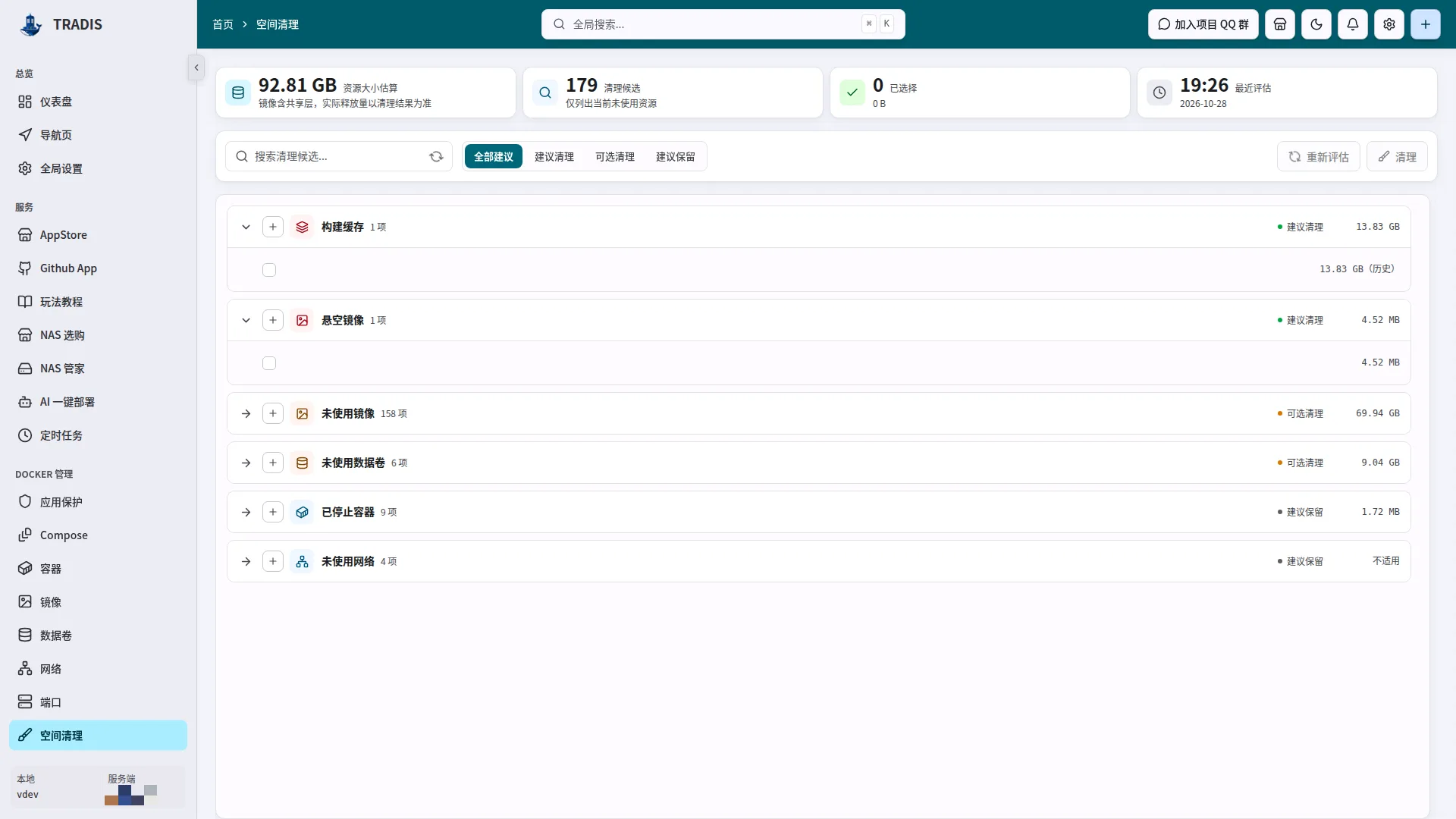Add all 悬空镜像 items with plus icon

(x=273, y=320)
